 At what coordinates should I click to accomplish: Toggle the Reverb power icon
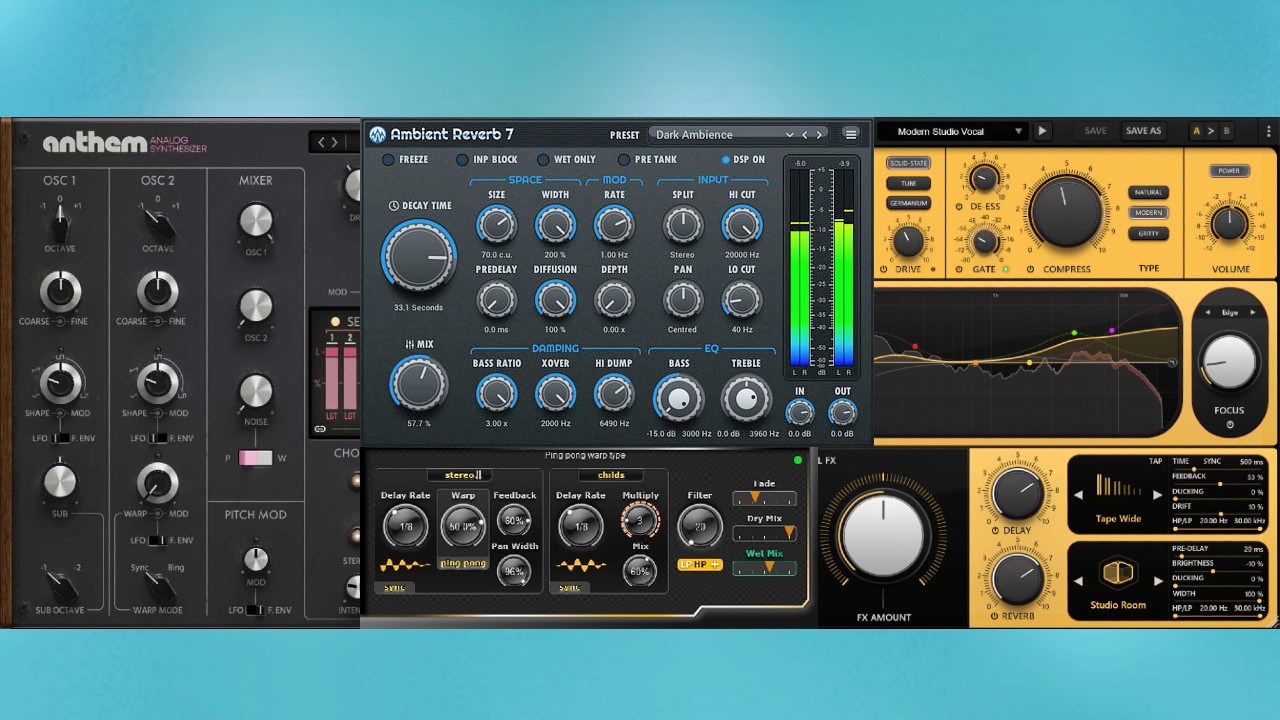pyautogui.click(x=993, y=616)
